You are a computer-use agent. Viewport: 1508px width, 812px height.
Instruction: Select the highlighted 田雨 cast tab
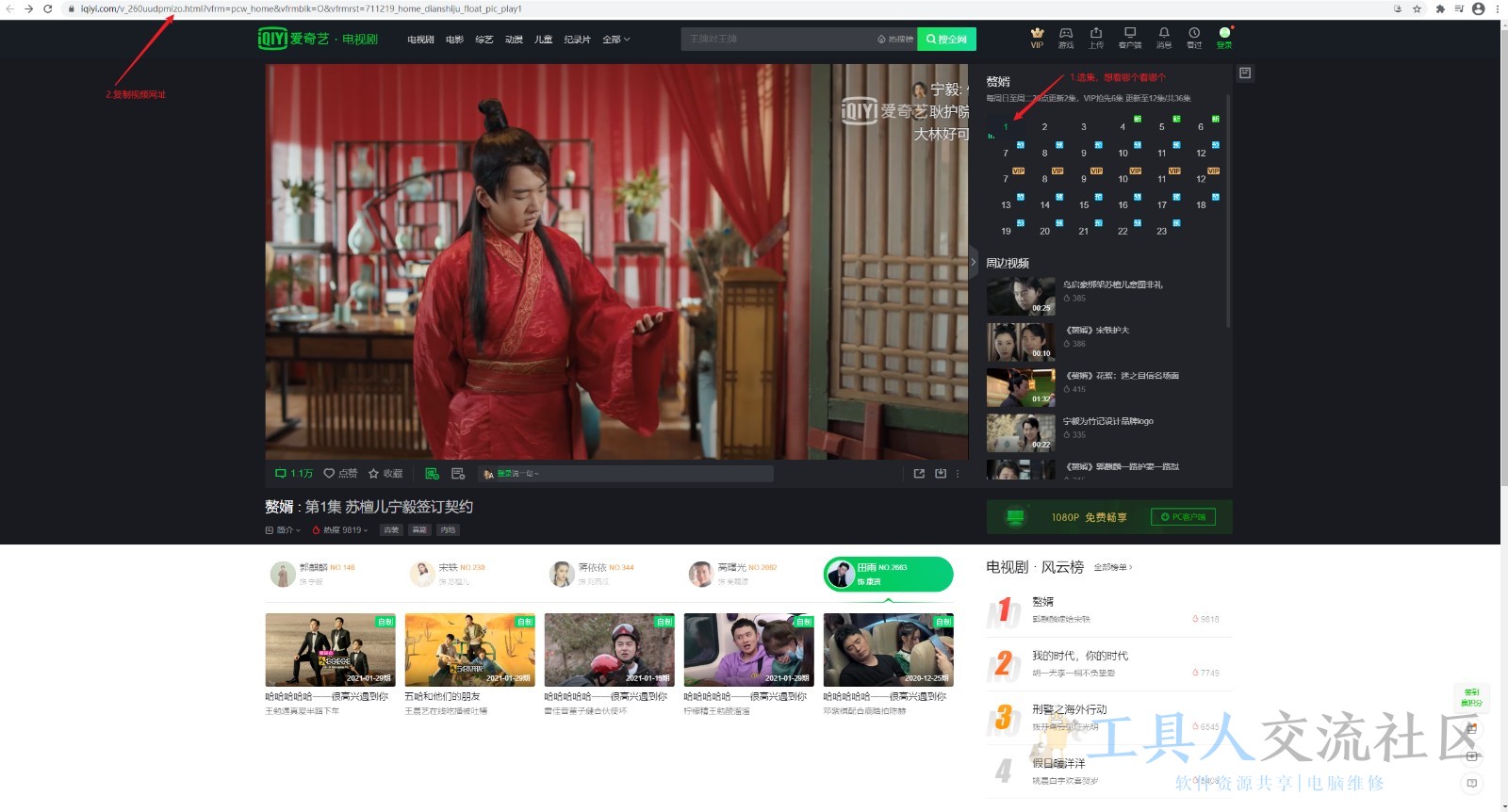coord(889,574)
